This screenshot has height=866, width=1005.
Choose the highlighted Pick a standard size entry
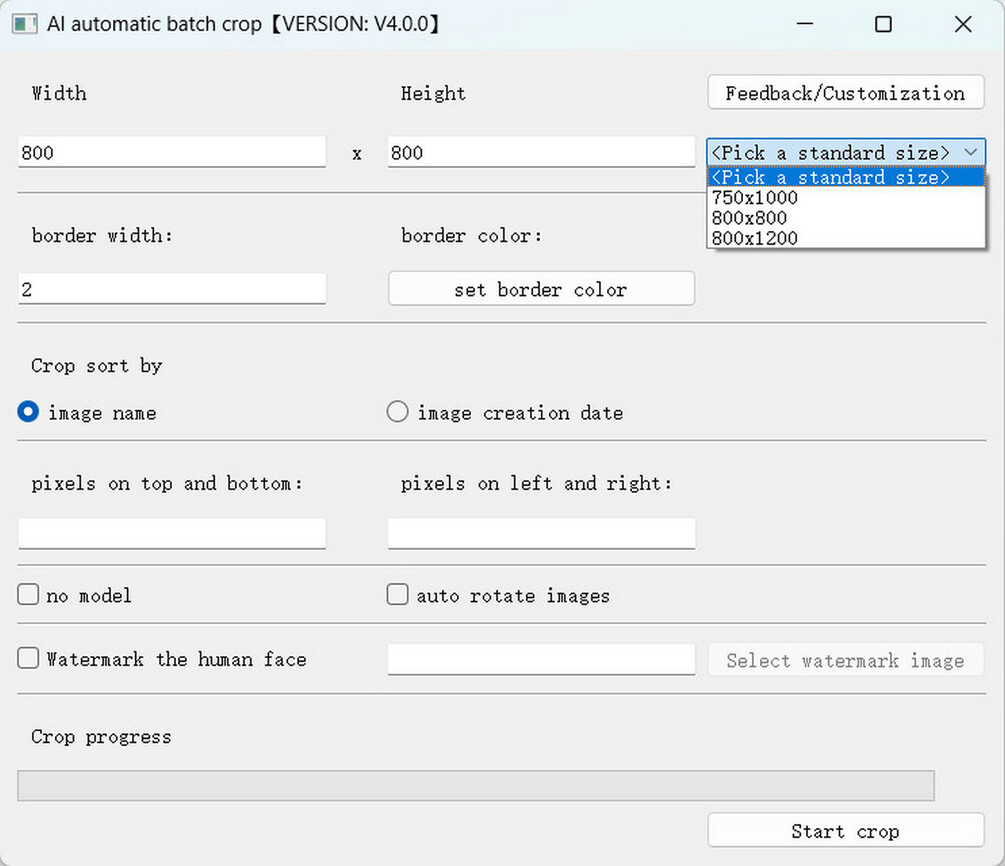coord(846,177)
